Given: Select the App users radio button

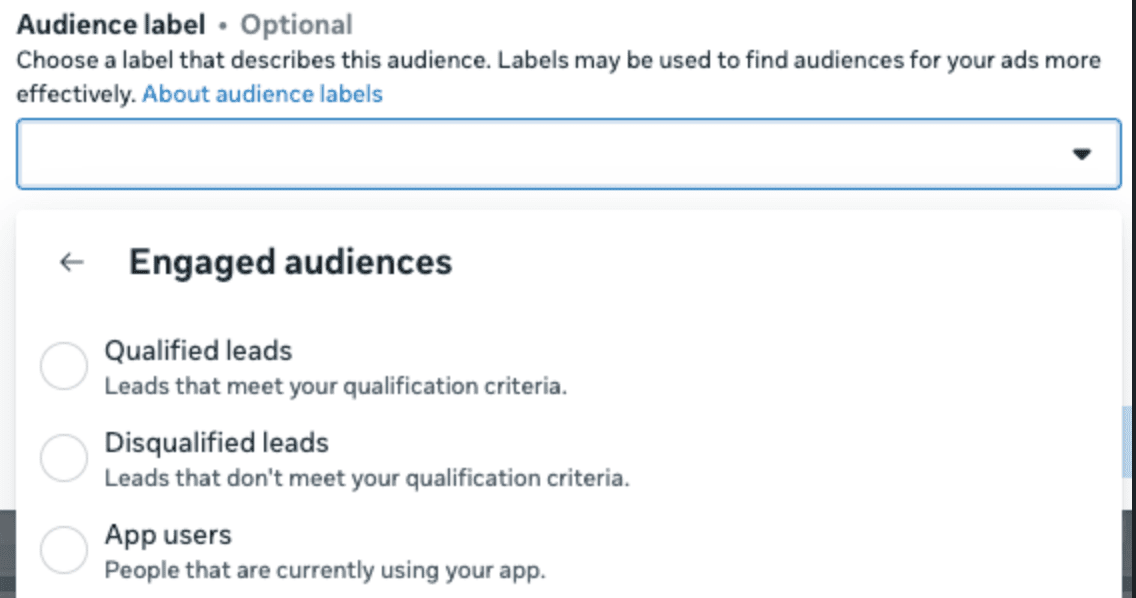Looking at the screenshot, I should pos(64,550).
